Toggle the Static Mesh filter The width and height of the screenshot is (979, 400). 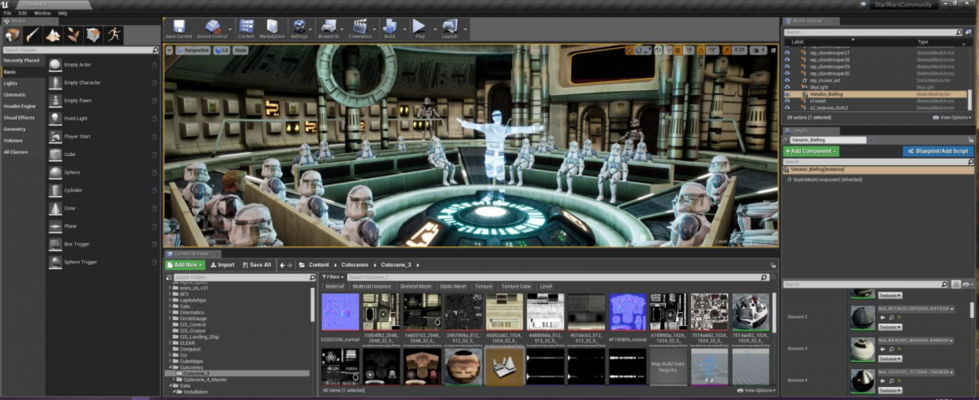click(x=453, y=286)
